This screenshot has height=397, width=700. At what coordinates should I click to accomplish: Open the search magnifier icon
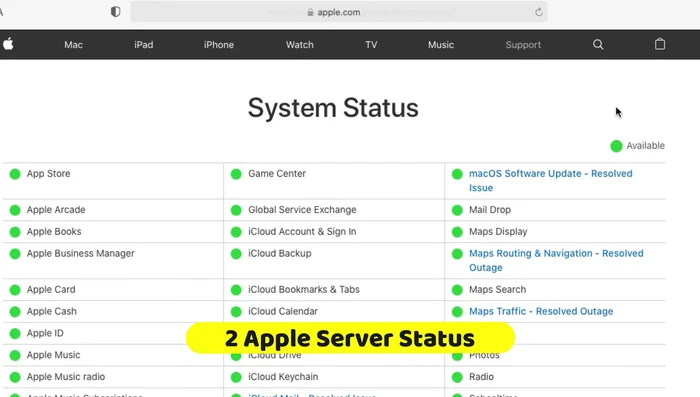click(598, 44)
